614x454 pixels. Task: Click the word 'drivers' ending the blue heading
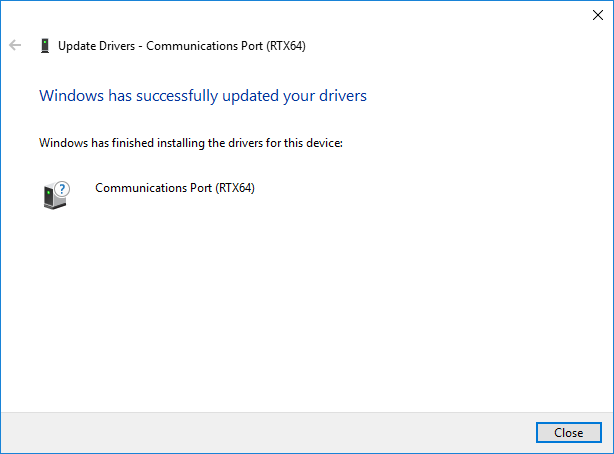(x=343, y=96)
